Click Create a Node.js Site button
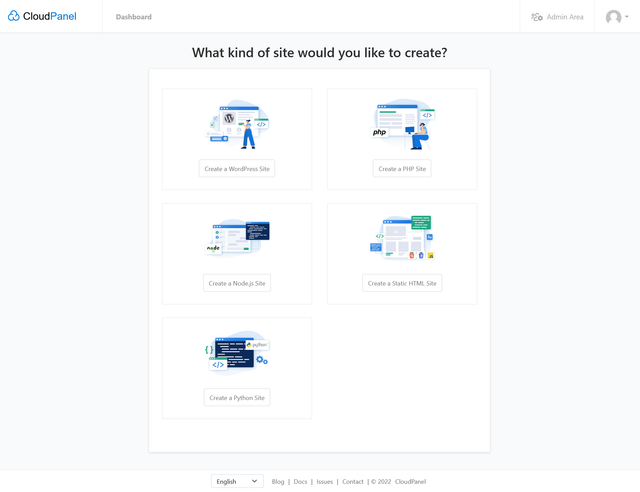Viewport: 640px width, 492px height. (x=237, y=283)
